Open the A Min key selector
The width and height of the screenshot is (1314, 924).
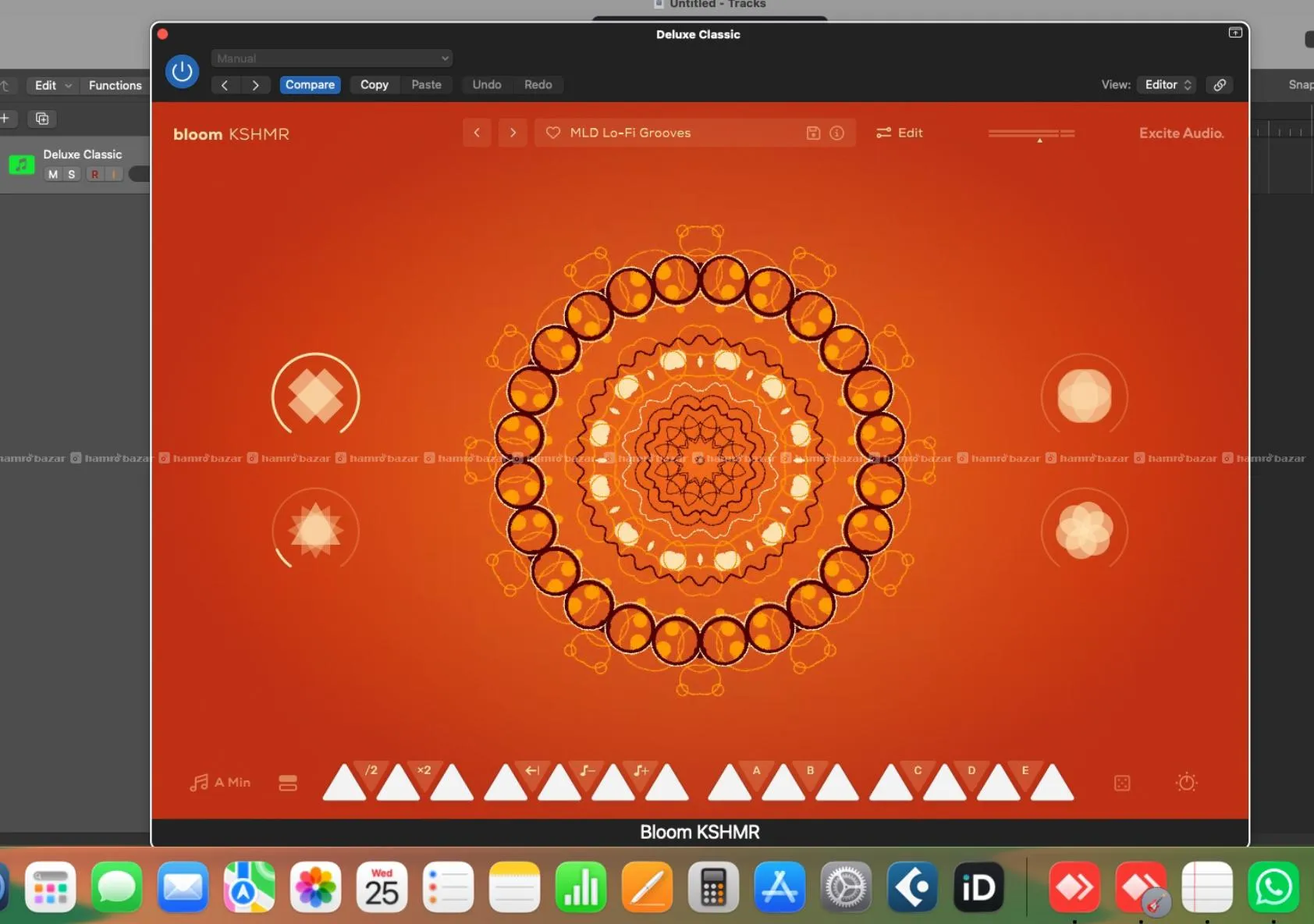pos(220,782)
